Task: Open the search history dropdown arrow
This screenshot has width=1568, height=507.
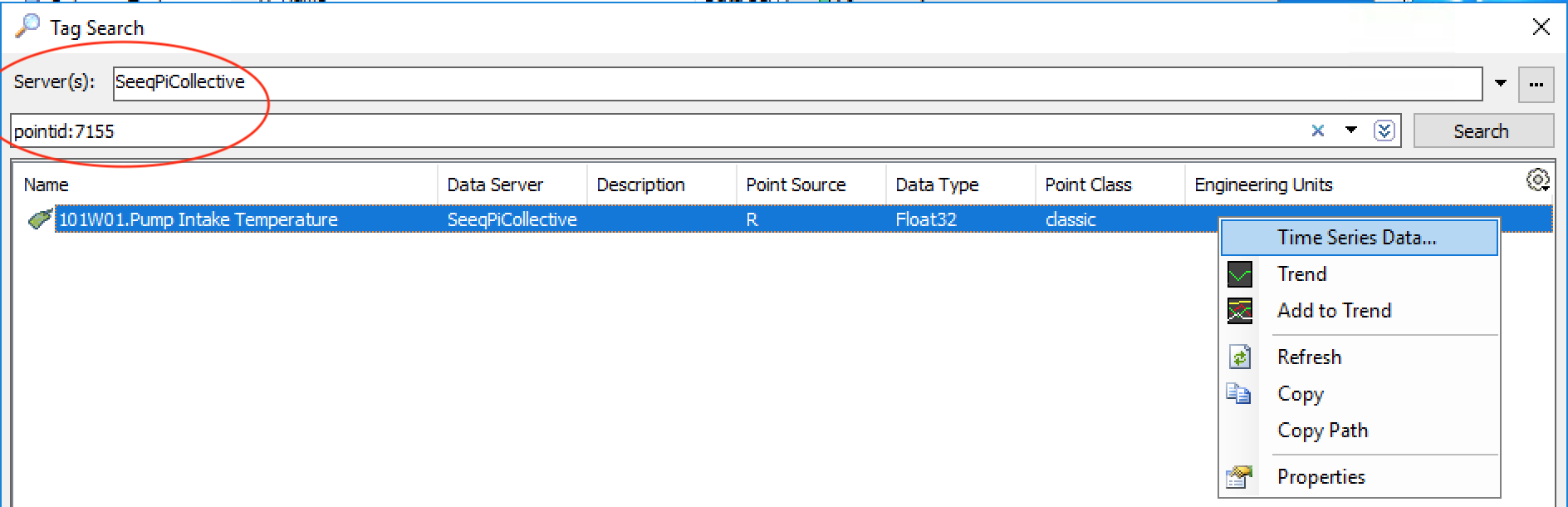Action: [x=1350, y=130]
